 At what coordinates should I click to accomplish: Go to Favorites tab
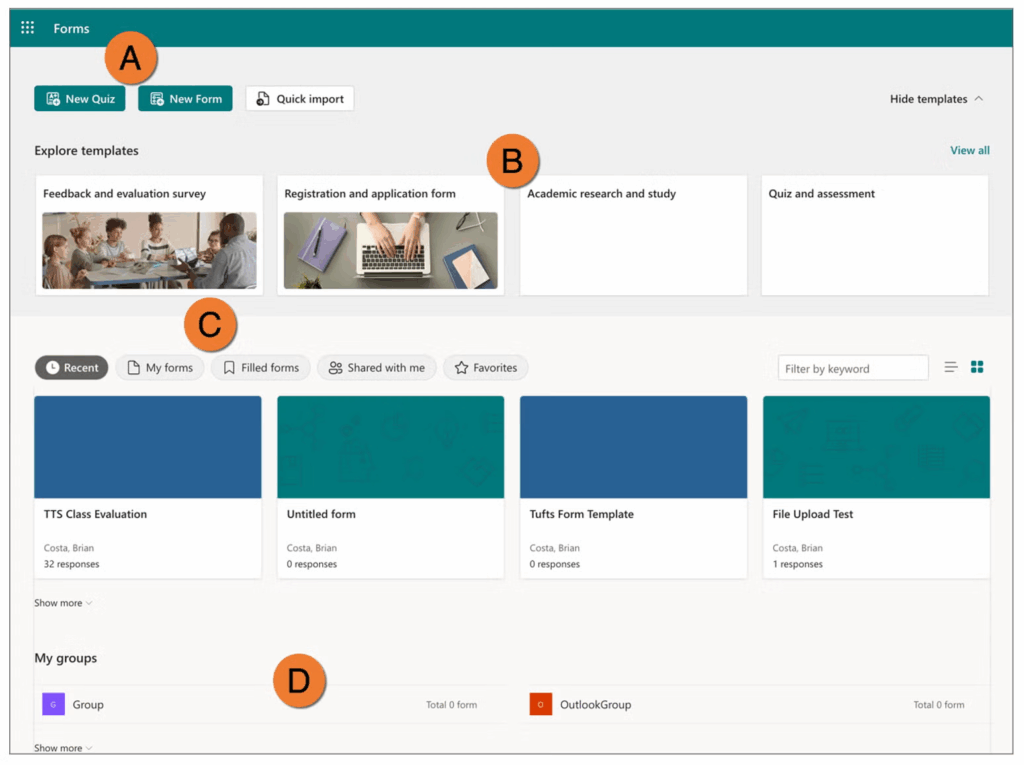(x=486, y=368)
